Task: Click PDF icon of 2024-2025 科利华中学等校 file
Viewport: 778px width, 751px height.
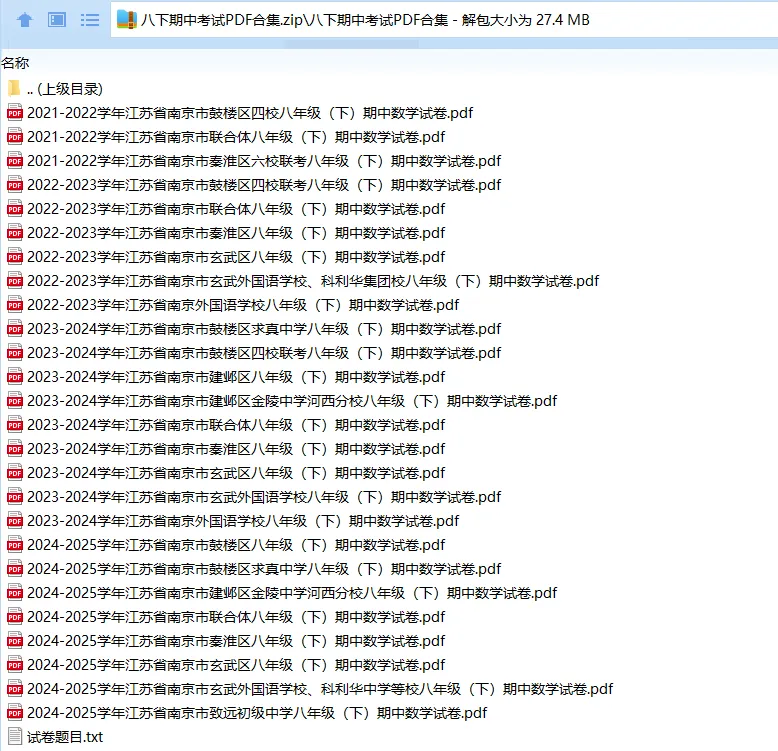Action: (15, 688)
